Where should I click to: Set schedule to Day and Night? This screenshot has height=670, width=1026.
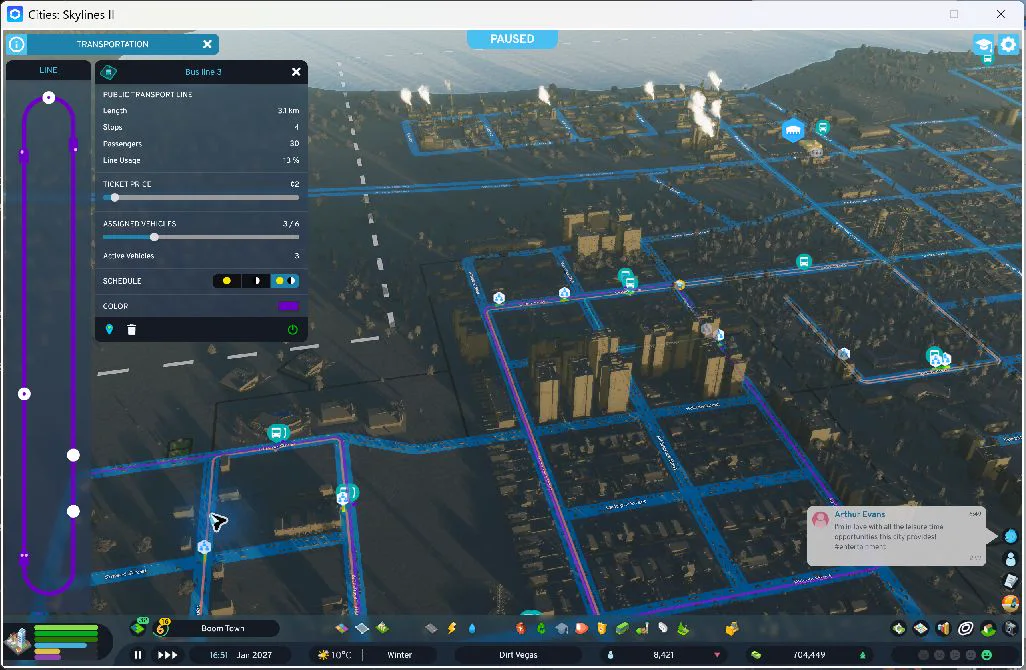(x=285, y=281)
